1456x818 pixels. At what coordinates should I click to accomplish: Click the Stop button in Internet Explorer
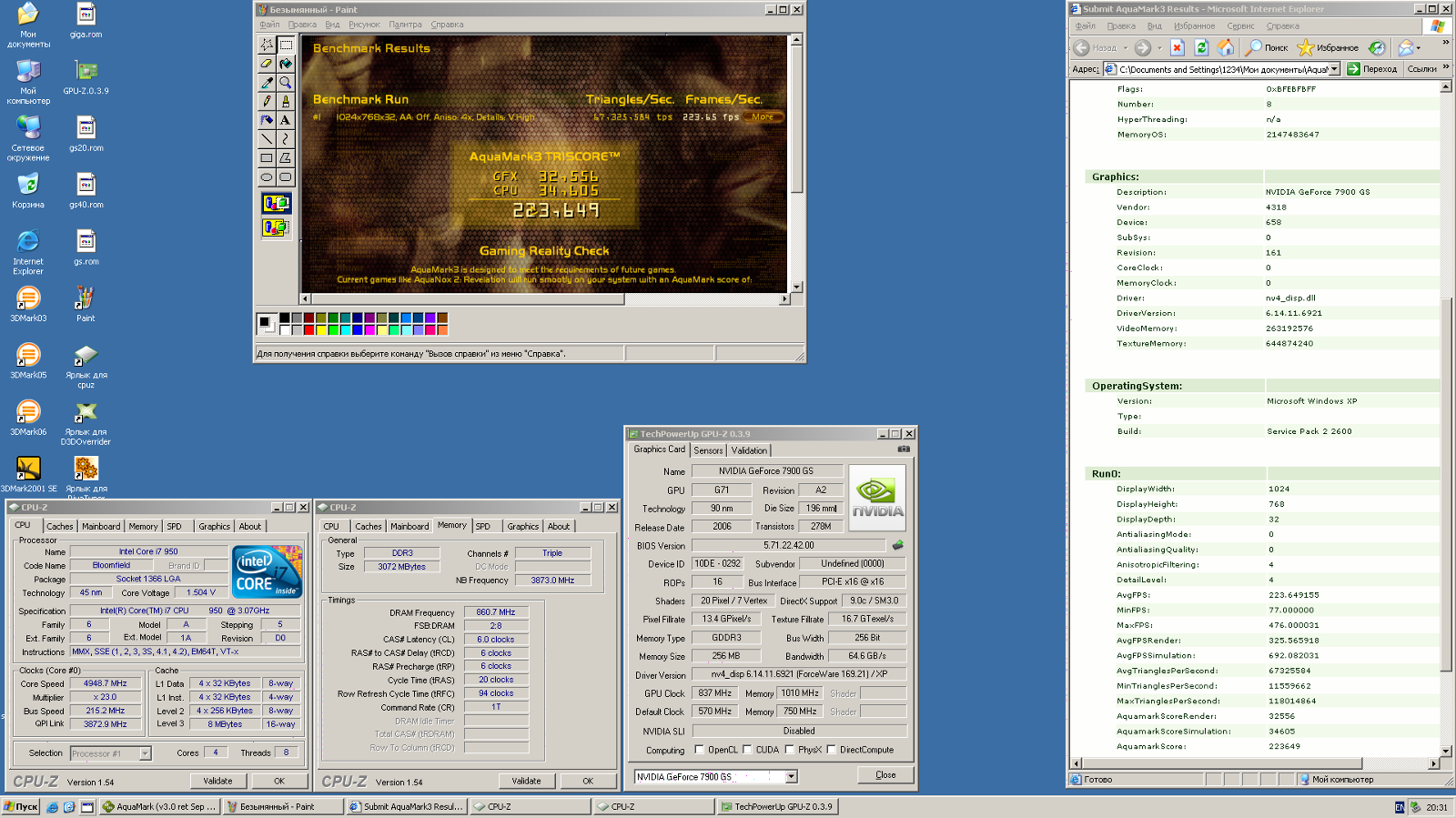1177,47
